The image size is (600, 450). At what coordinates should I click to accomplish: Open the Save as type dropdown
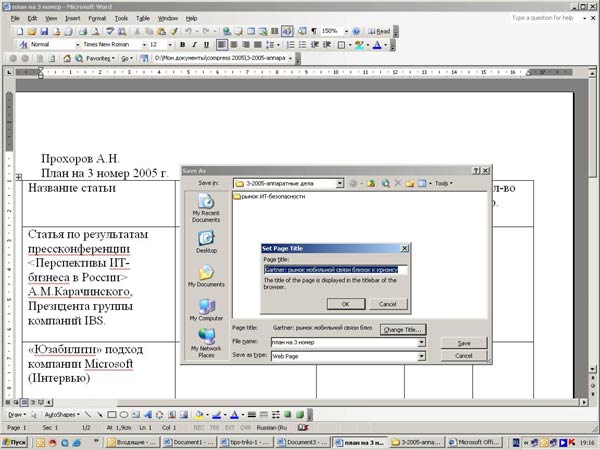pyautogui.click(x=423, y=355)
